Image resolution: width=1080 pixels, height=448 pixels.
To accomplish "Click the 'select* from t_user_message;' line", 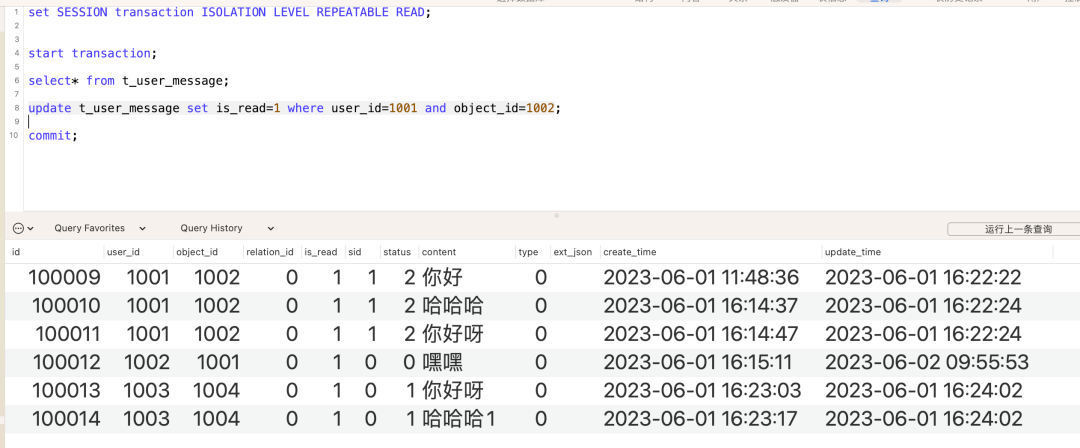I will [129, 81].
